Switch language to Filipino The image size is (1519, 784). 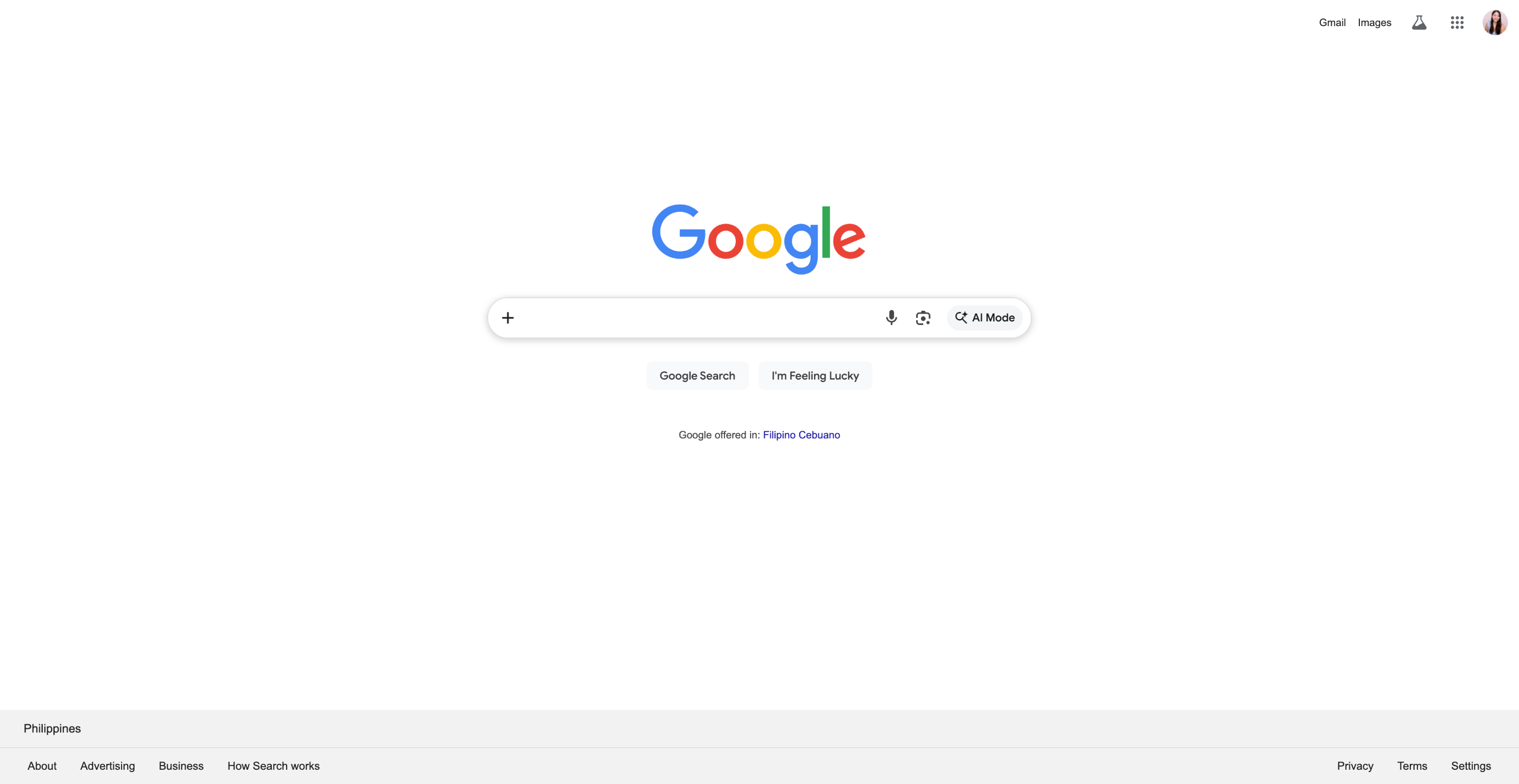[779, 435]
